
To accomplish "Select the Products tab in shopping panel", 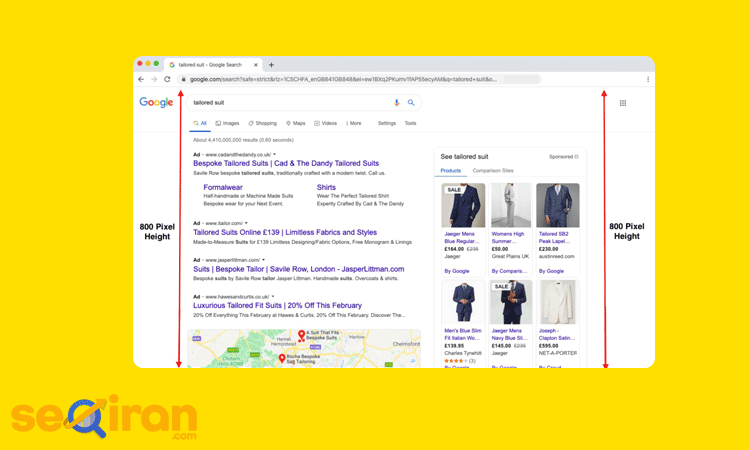I will tap(451, 171).
